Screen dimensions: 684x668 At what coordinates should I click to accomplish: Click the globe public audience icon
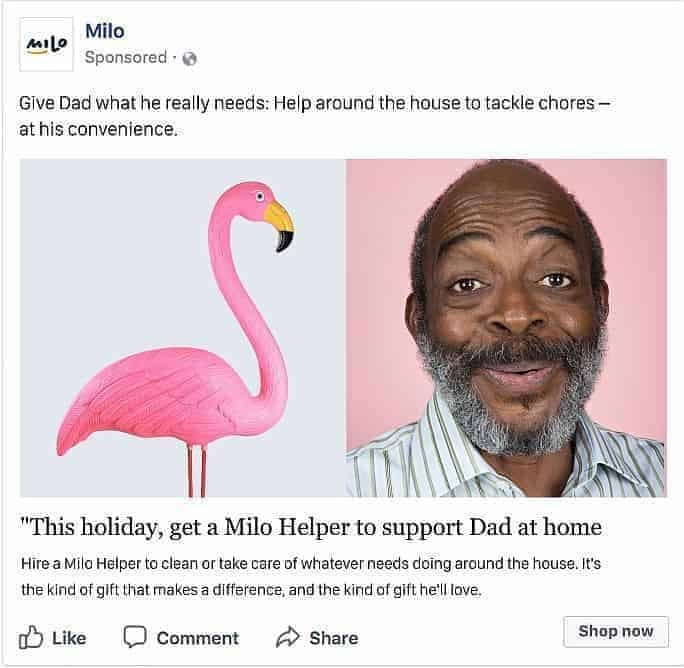click(x=189, y=58)
